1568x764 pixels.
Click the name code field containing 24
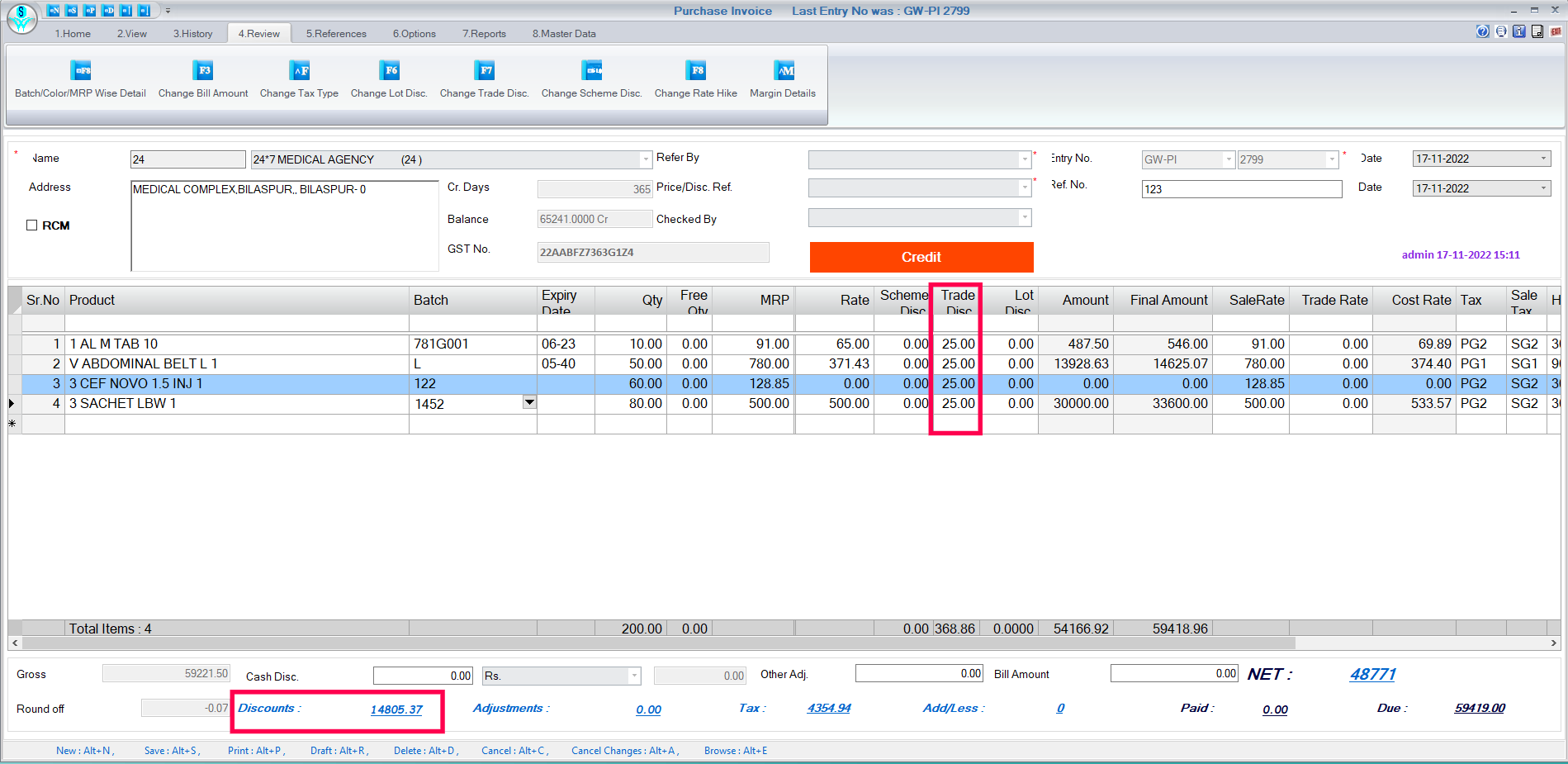click(188, 159)
